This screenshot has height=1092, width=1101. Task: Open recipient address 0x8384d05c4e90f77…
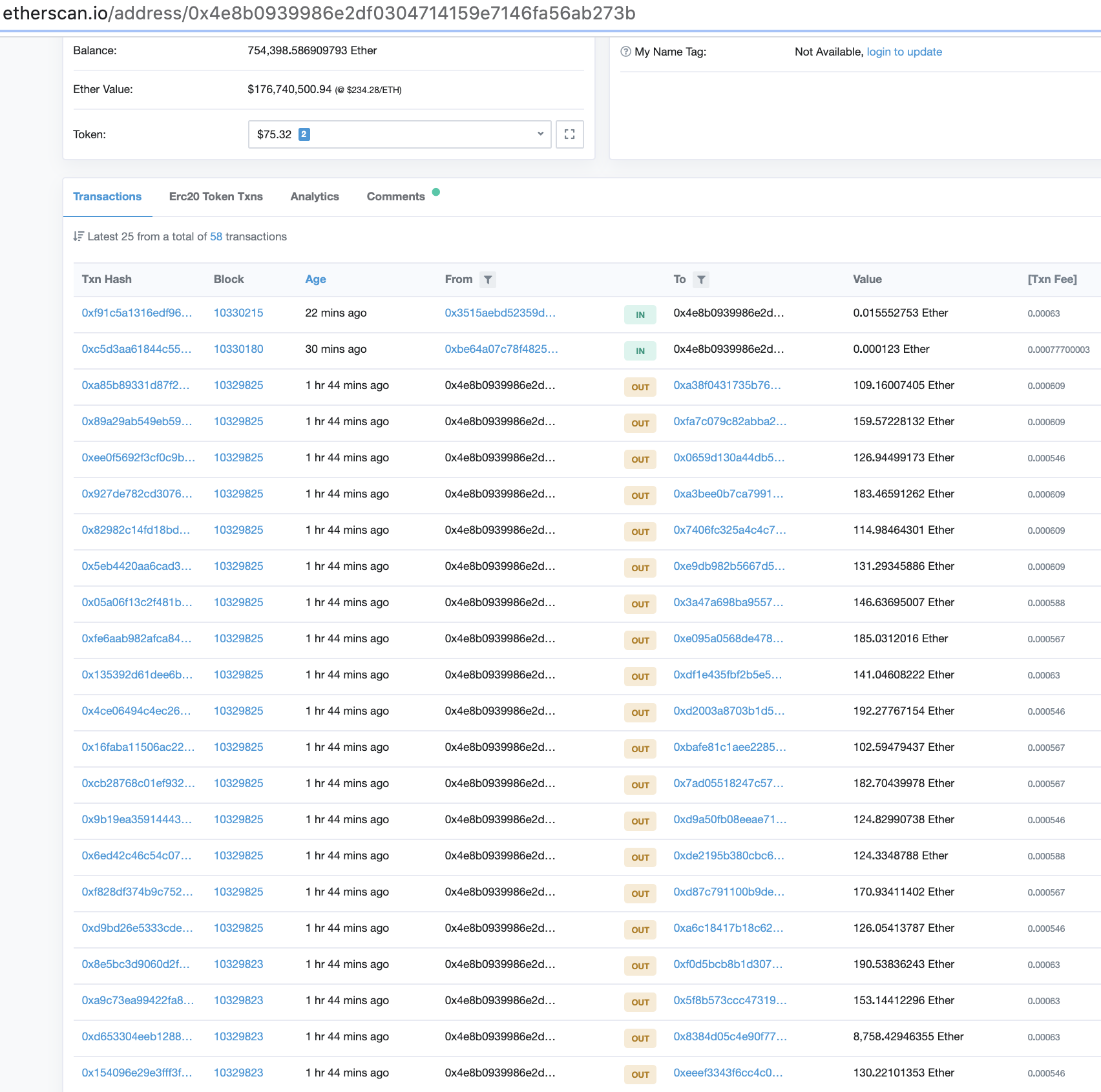730,1036
